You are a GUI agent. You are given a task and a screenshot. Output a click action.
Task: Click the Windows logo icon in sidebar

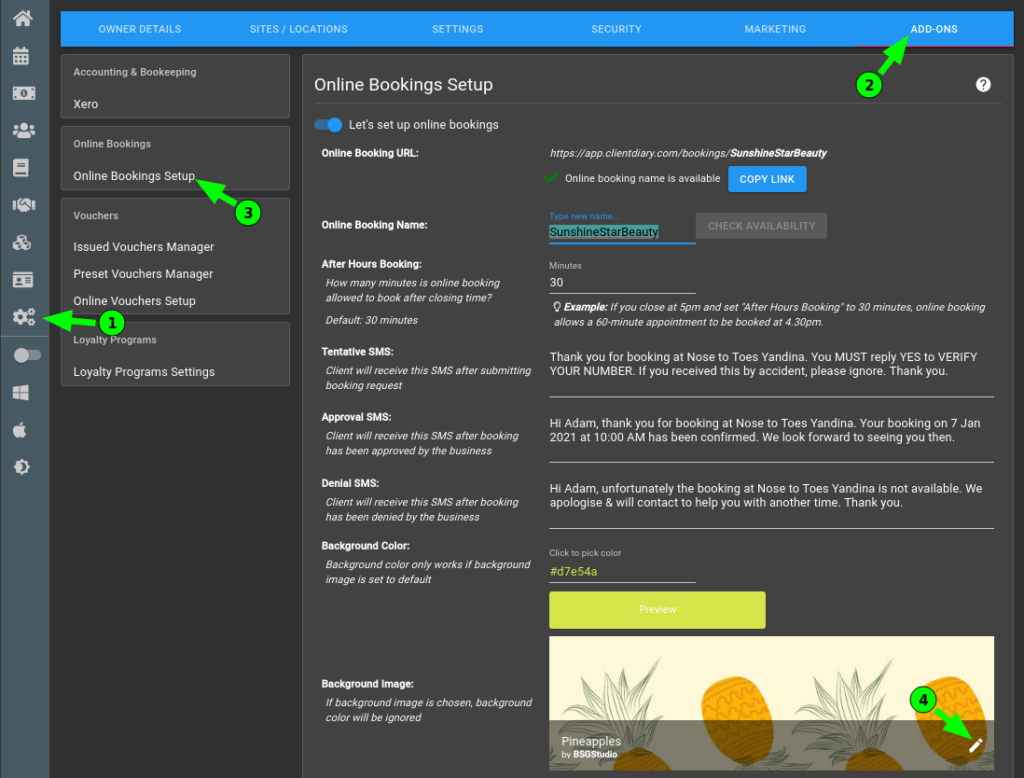coord(22,392)
